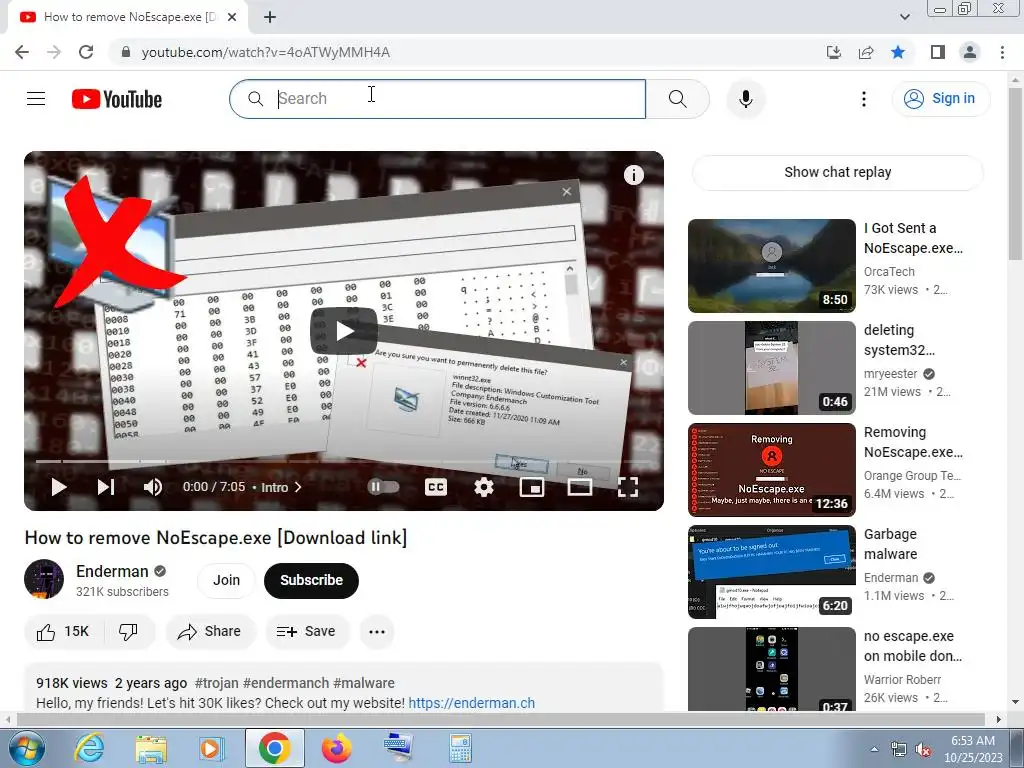Share this video
Viewport: 1024px width, 768px height.
click(x=210, y=632)
